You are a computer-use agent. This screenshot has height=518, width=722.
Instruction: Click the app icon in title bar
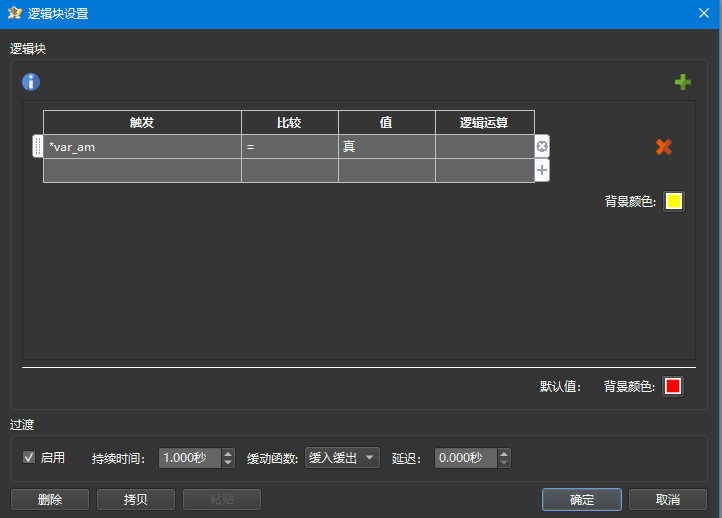15,13
